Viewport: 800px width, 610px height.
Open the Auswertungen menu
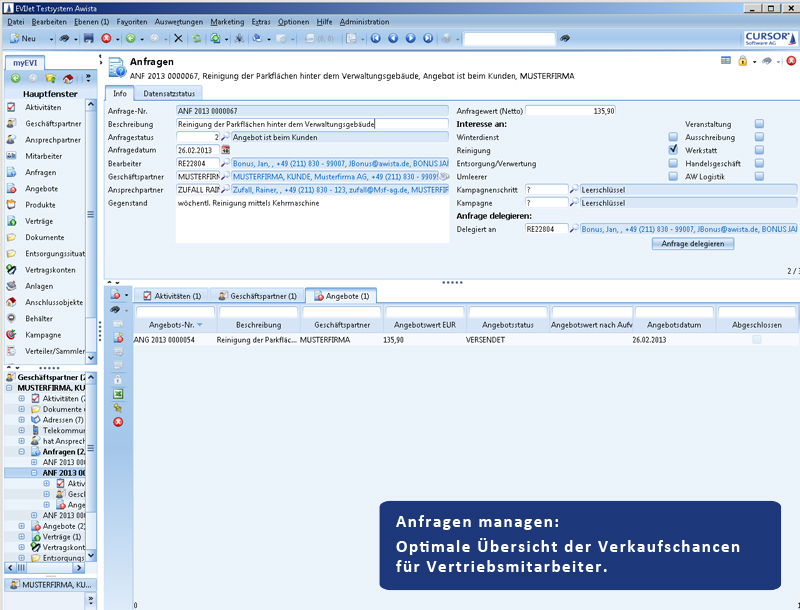click(179, 21)
